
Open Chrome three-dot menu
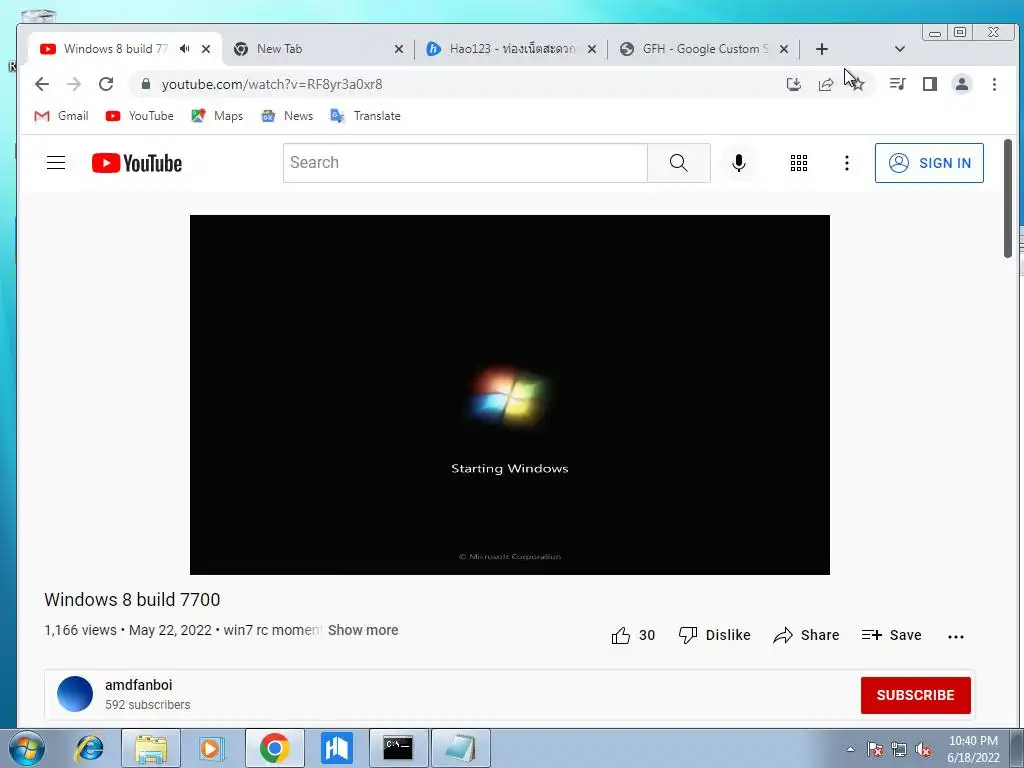pyautogui.click(x=994, y=84)
